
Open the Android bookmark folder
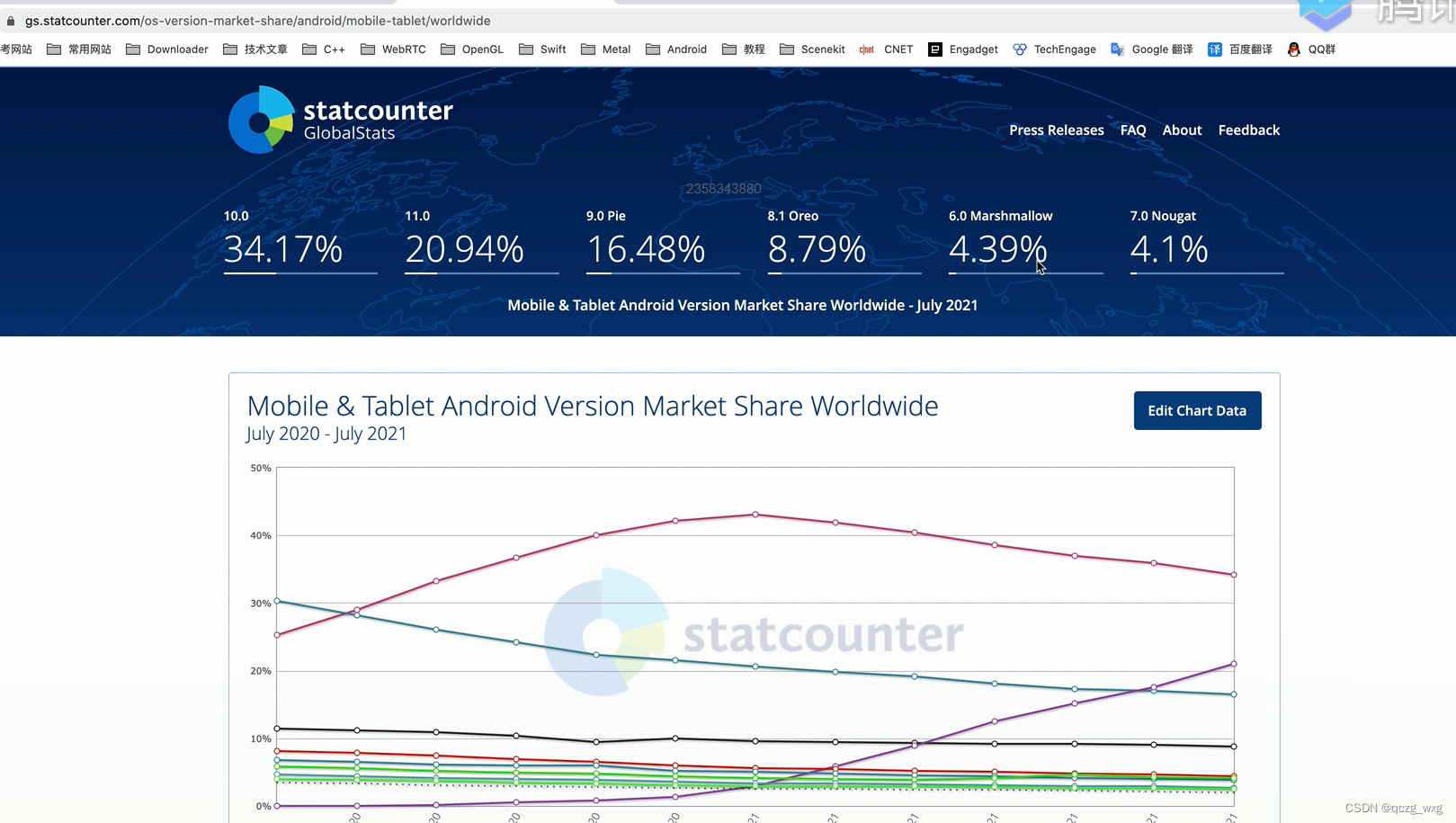[676, 49]
